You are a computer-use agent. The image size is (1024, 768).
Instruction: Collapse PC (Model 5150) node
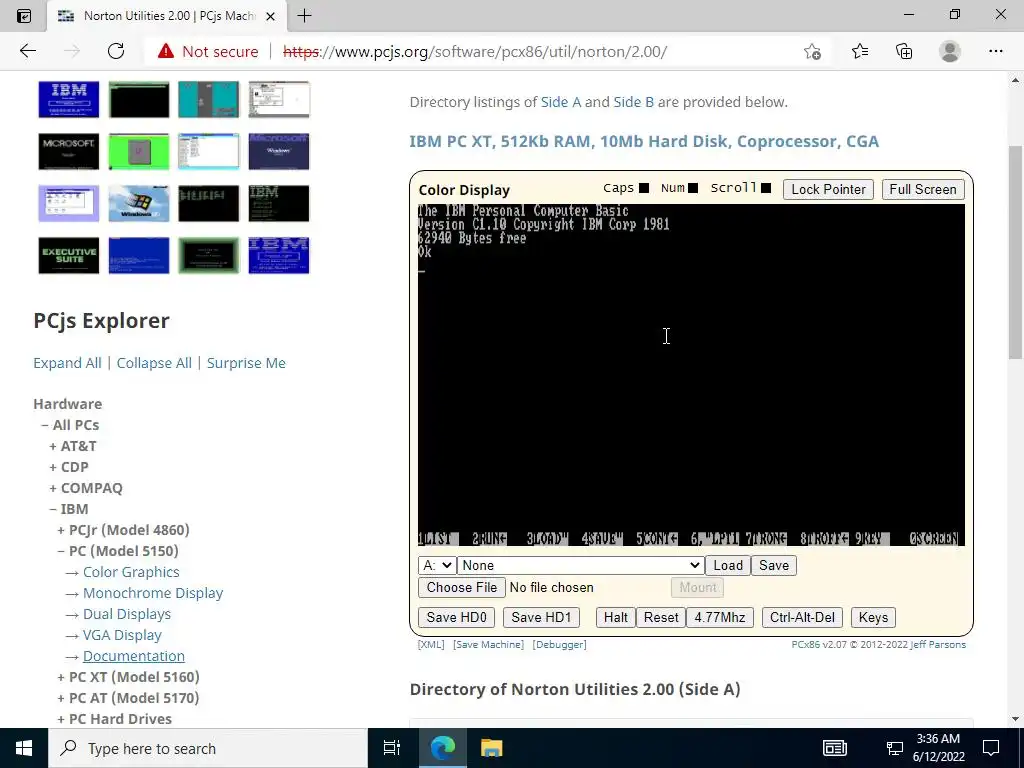(x=61, y=551)
